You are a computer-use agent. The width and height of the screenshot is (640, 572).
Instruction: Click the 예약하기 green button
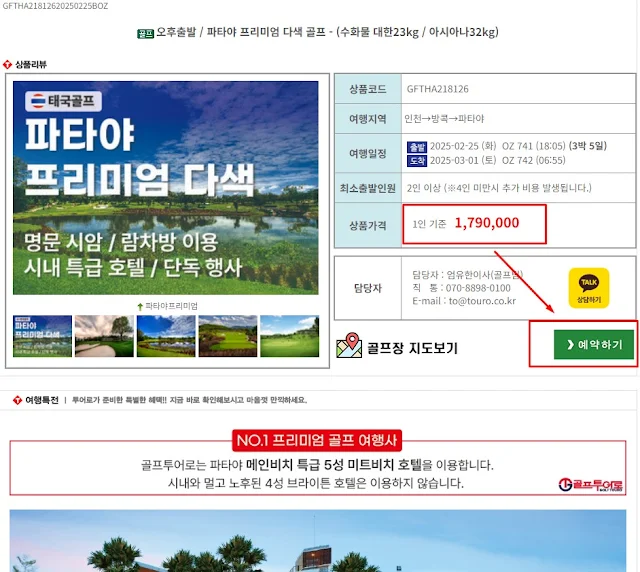click(x=593, y=345)
